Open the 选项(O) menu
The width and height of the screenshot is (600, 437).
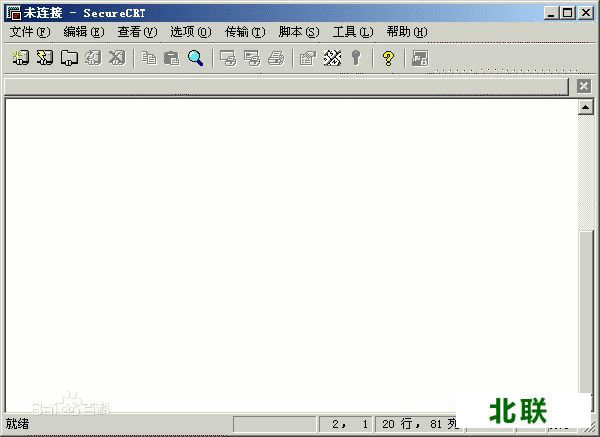point(191,32)
